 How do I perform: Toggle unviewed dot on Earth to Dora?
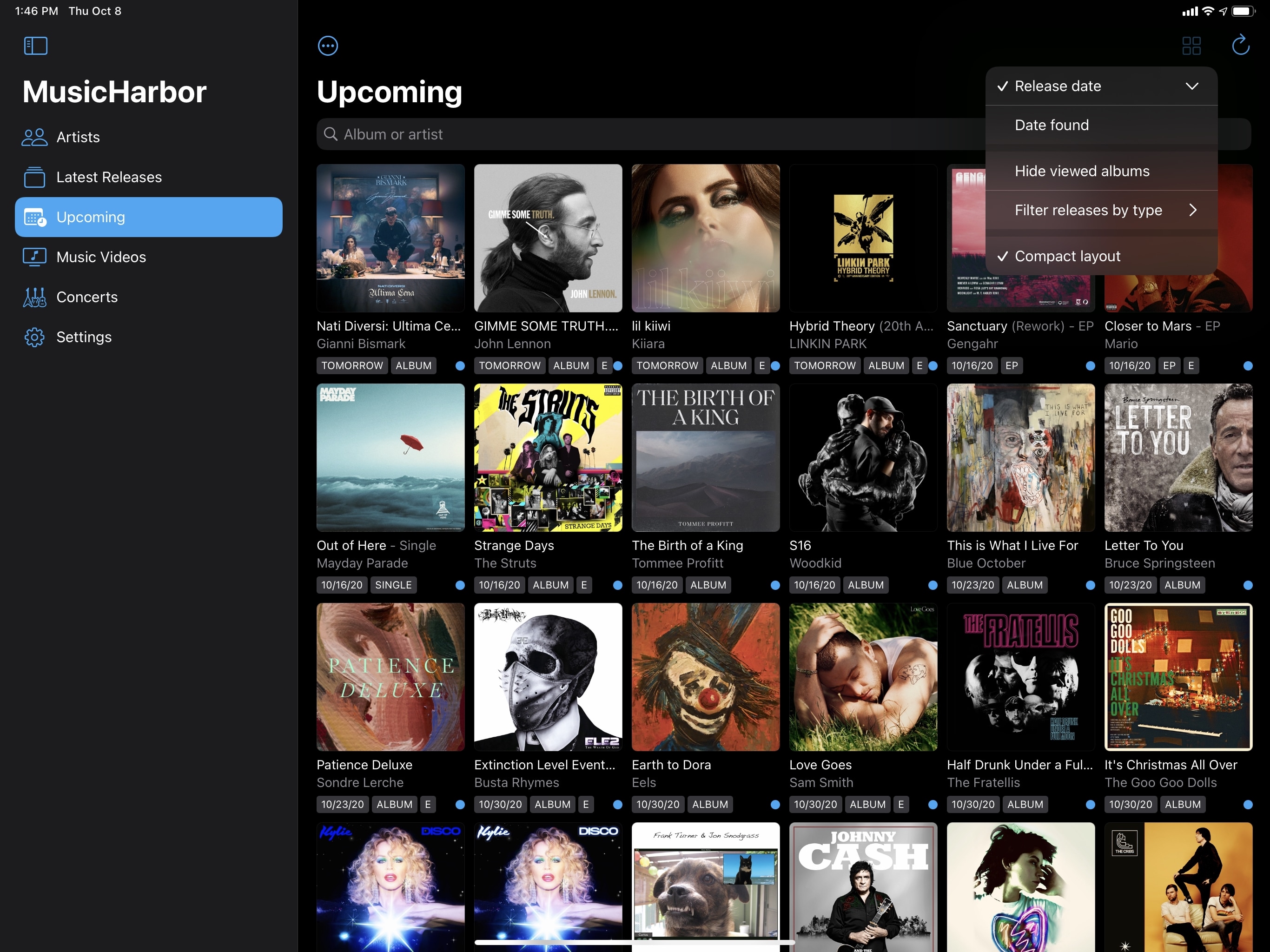[775, 805]
